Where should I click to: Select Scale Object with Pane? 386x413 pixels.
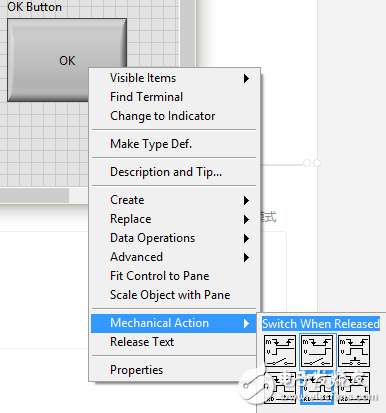(174, 295)
